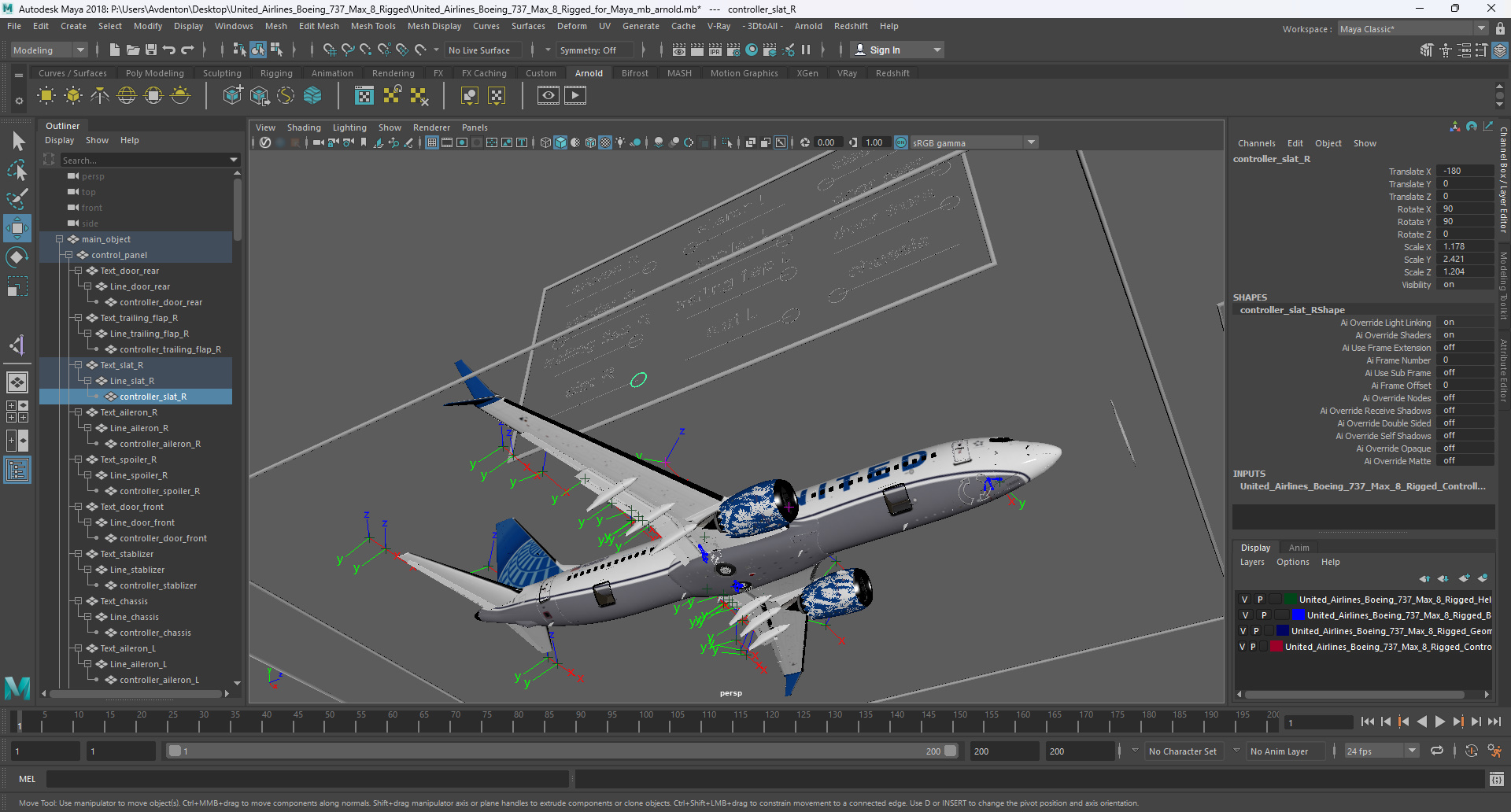1511x812 pixels.
Task: Switch to the Anim layer tab
Action: tap(1299, 548)
